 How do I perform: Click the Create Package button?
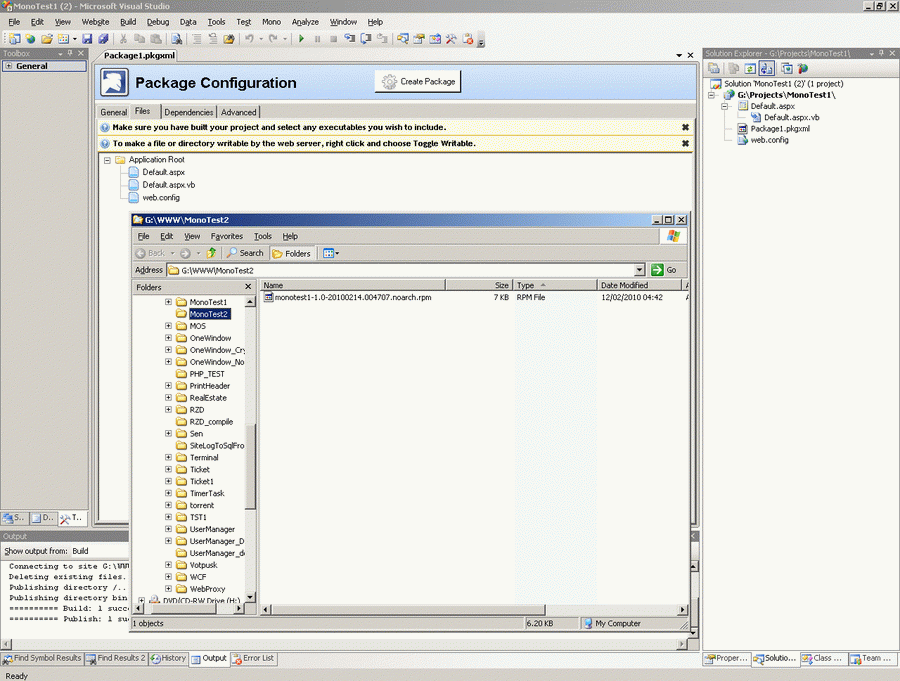[x=418, y=82]
